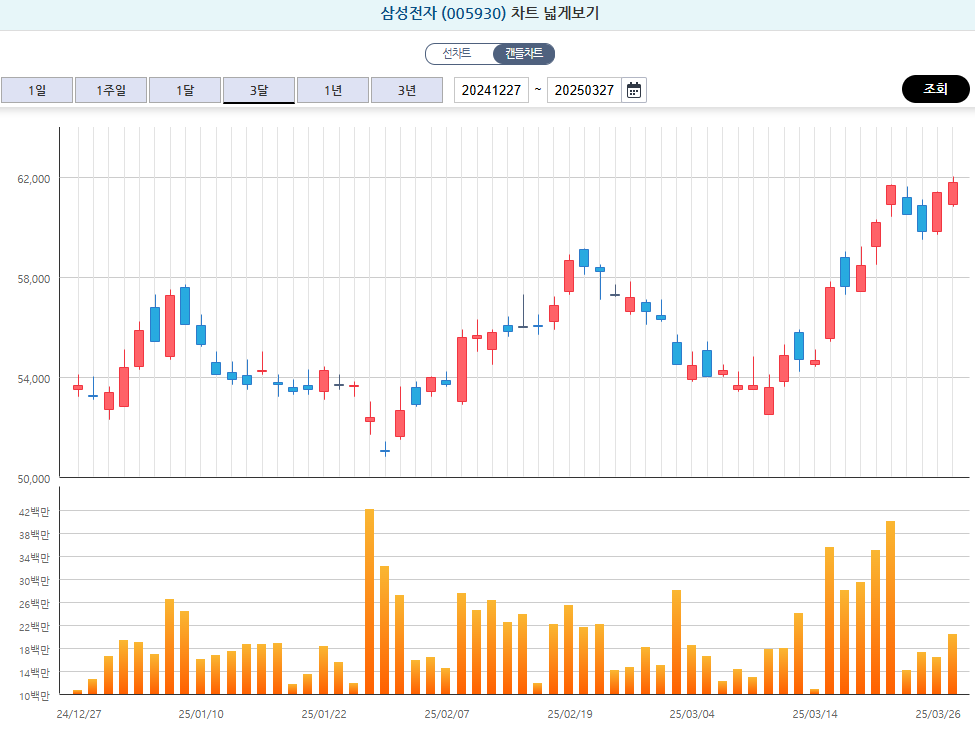Image resolution: width=975 pixels, height=732 pixels.
Task: Select the 3달 period tab
Action: point(259,90)
